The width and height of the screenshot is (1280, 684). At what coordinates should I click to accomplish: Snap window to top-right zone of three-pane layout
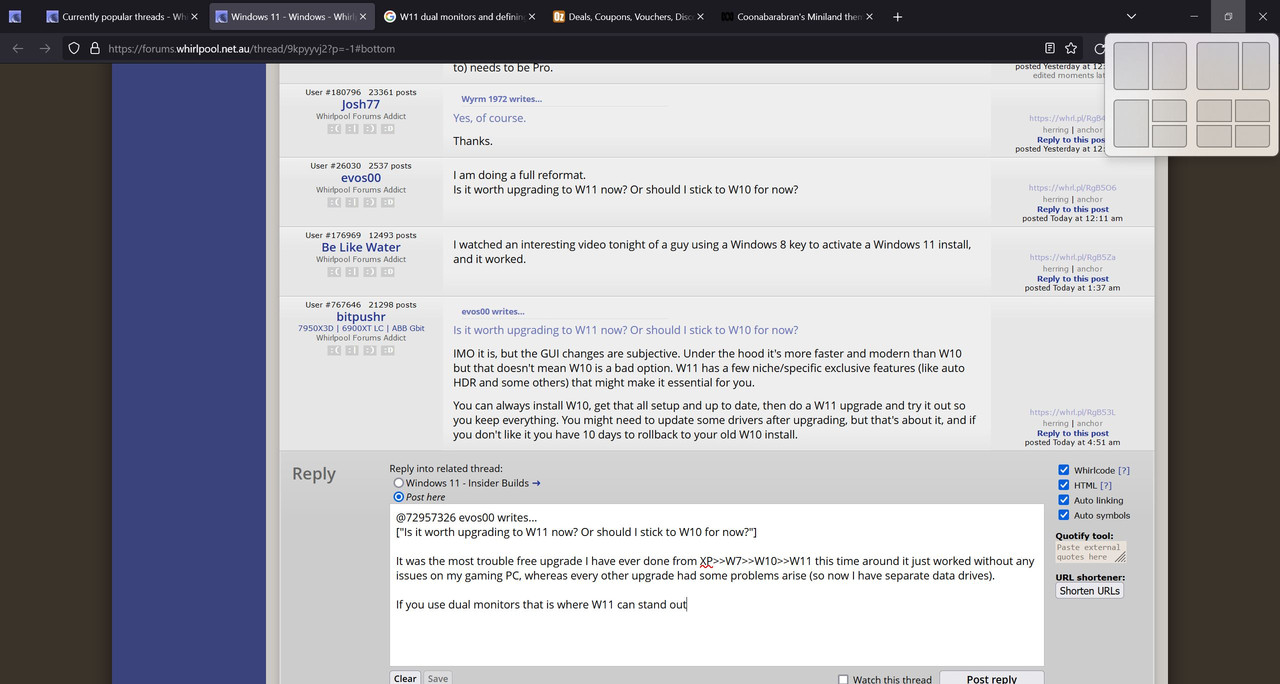[x=1169, y=111]
